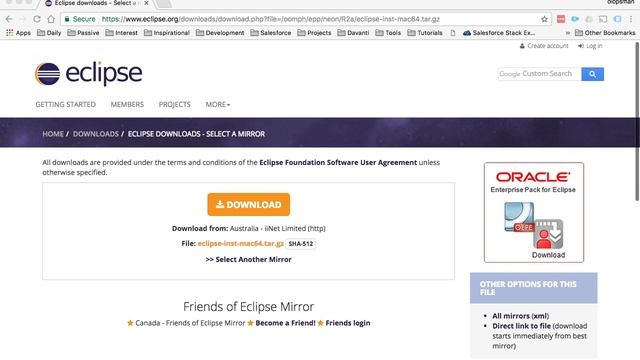Click the page vertical scrollbar
Image resolution: width=640 pixels, height=360 pixels.
637,121
